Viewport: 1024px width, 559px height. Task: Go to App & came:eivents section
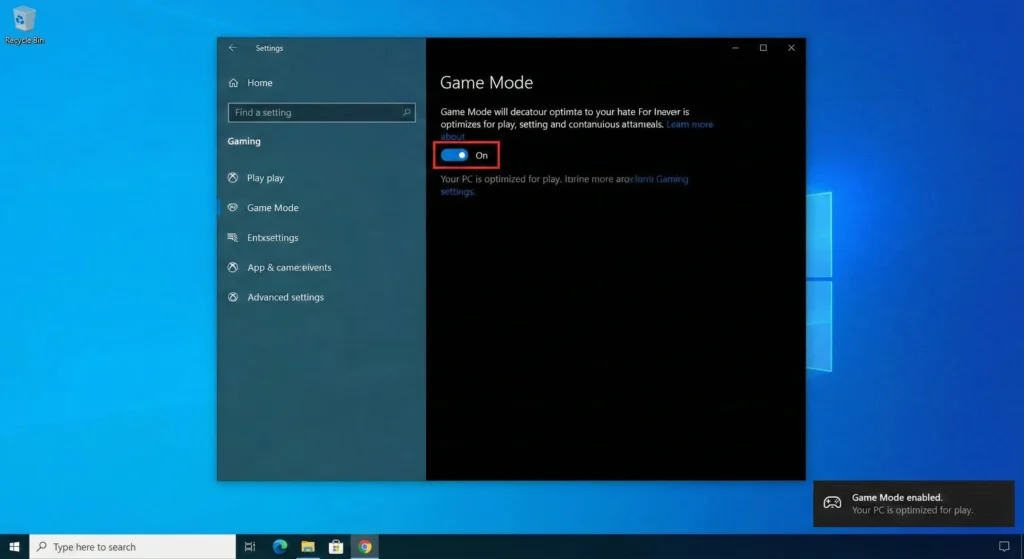(289, 267)
